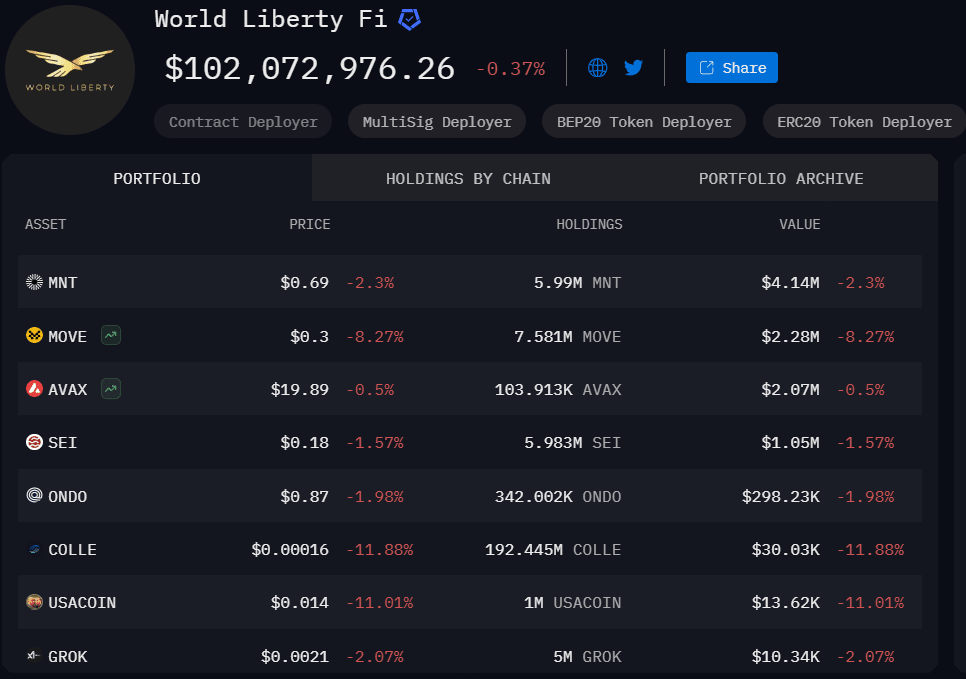The height and width of the screenshot is (679, 966).
Task: Click the -0.37% portfolio change
Action: [511, 68]
